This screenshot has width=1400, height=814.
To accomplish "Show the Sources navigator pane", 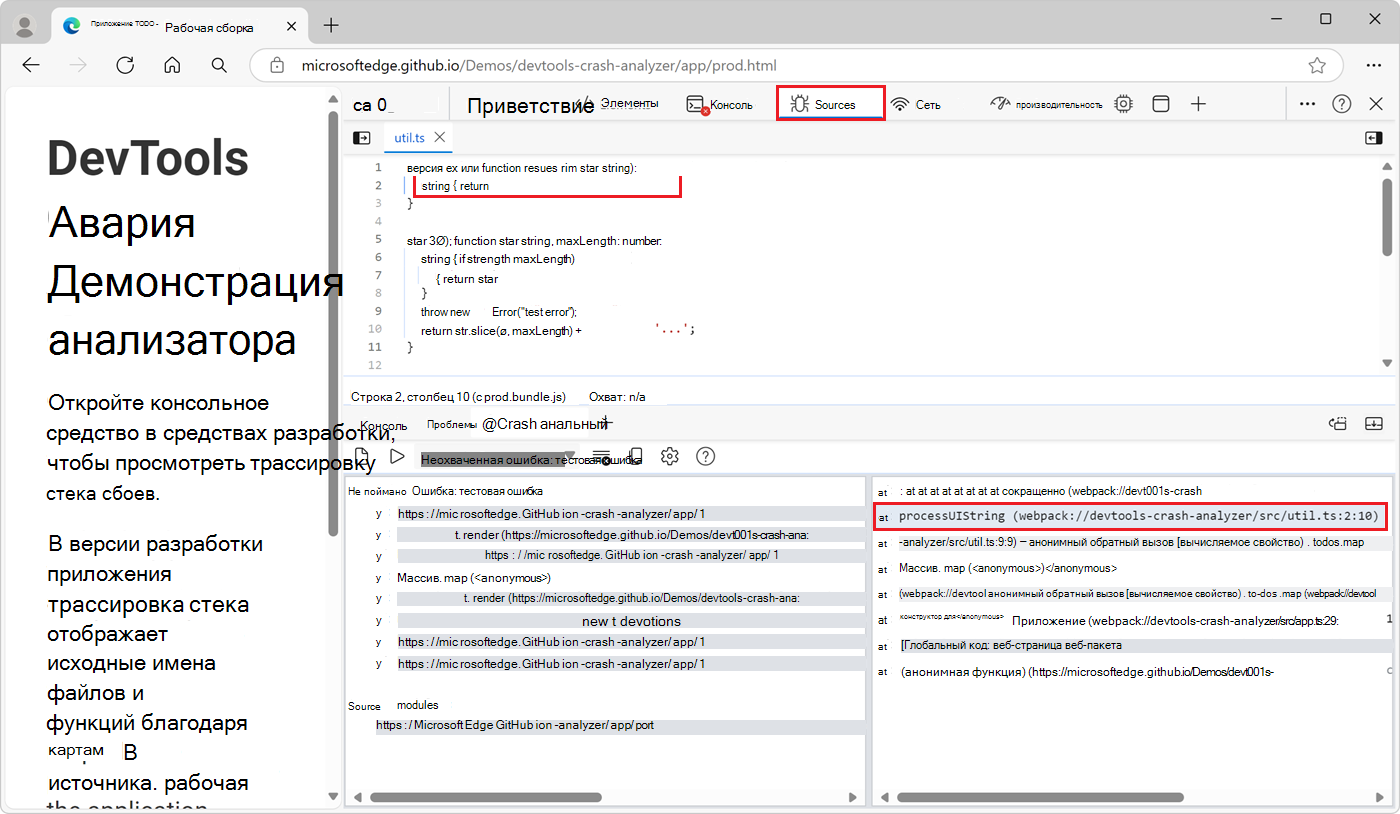I will (362, 138).
